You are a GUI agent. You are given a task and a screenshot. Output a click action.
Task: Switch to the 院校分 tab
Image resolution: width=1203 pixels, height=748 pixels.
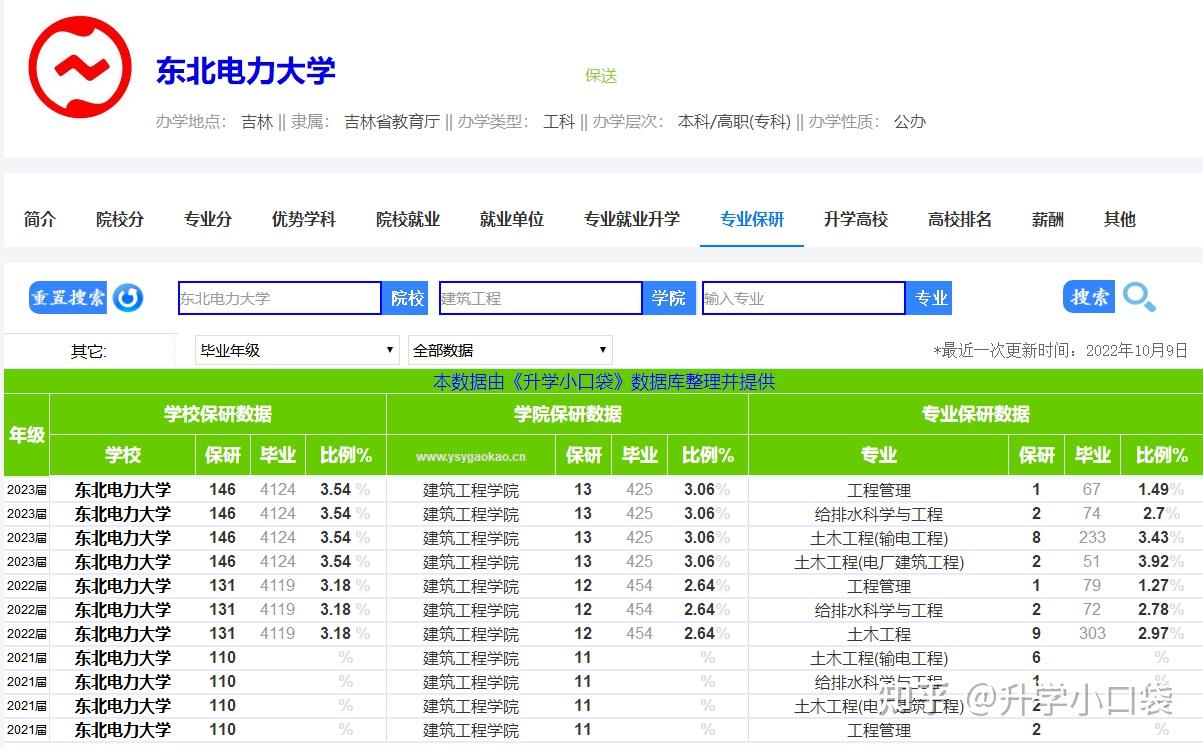click(x=120, y=219)
